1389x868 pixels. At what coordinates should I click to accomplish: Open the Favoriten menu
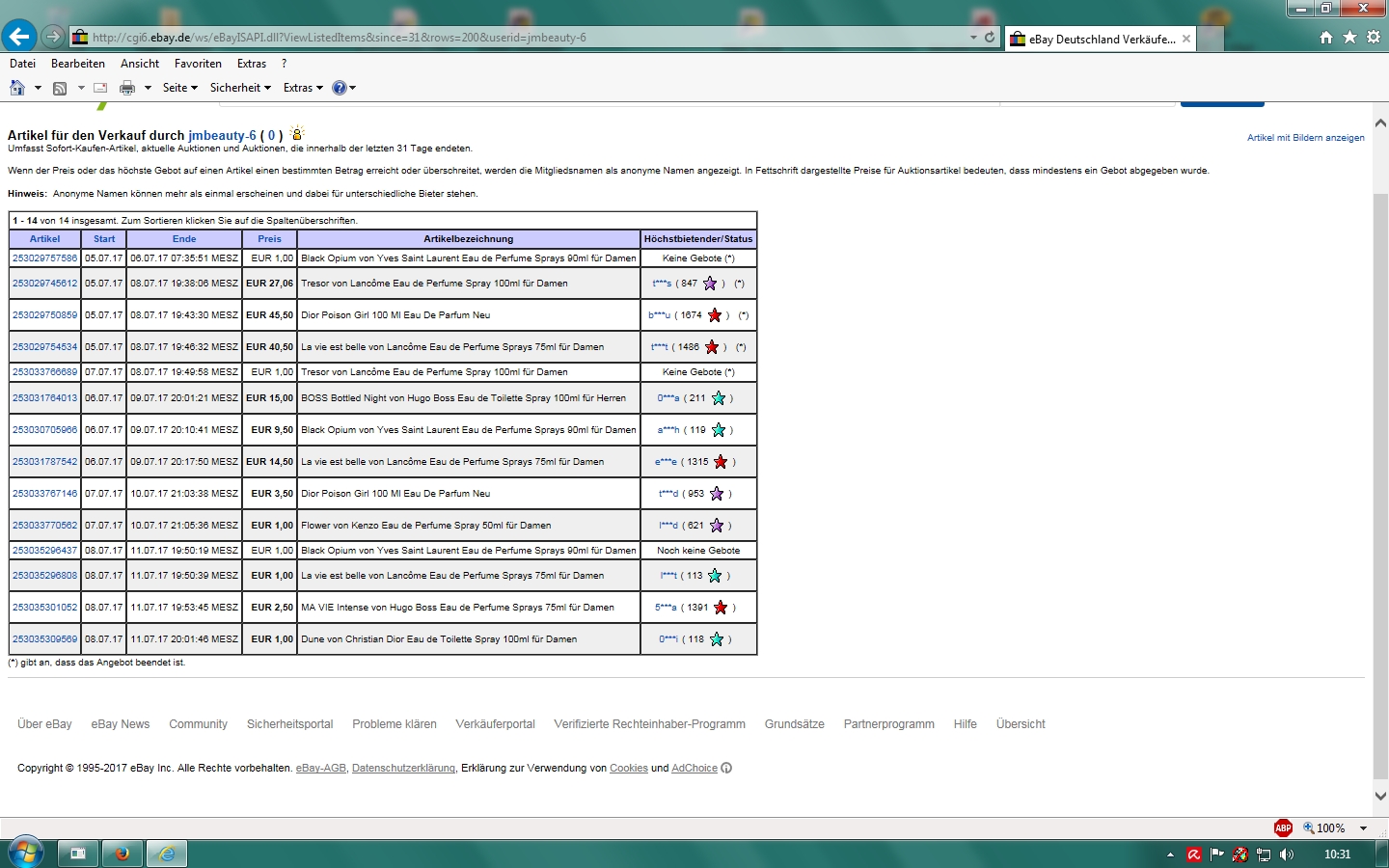coord(198,64)
